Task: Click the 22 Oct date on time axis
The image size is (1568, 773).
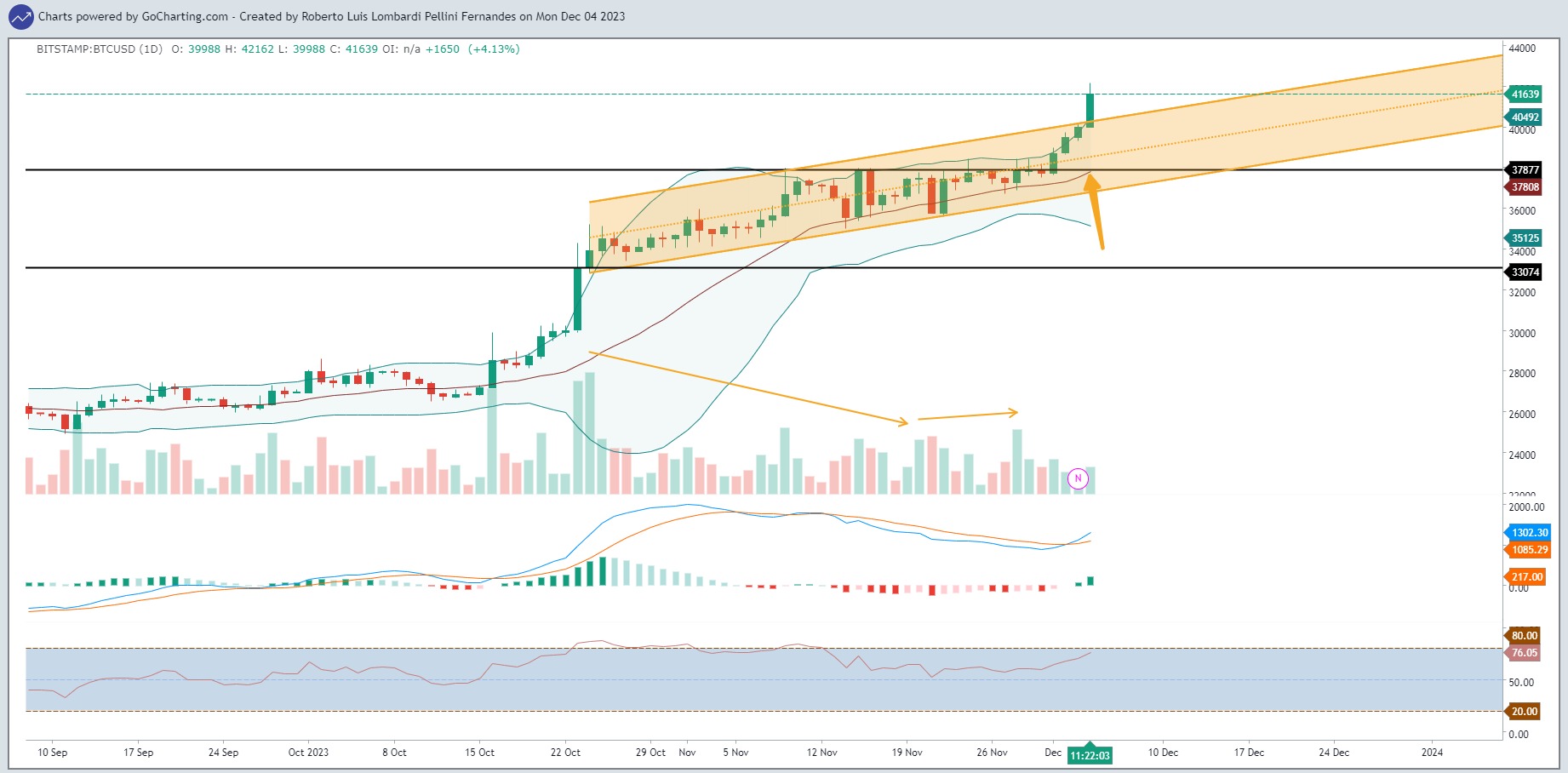Action: point(565,753)
